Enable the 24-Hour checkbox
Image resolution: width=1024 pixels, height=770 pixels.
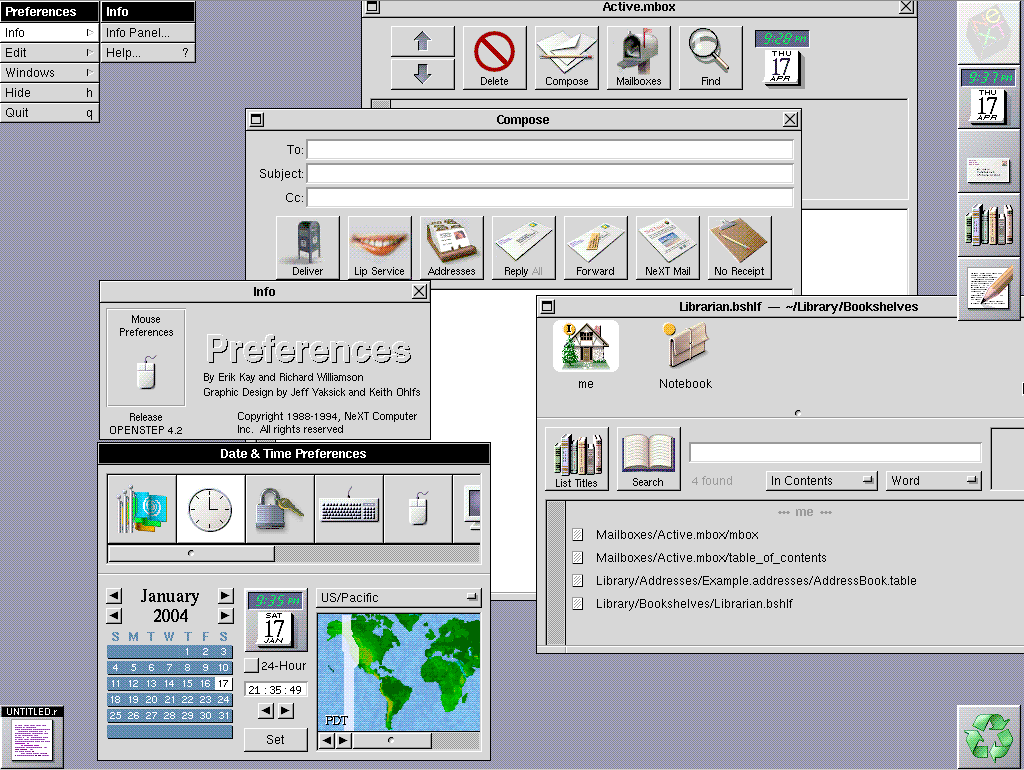pos(251,666)
